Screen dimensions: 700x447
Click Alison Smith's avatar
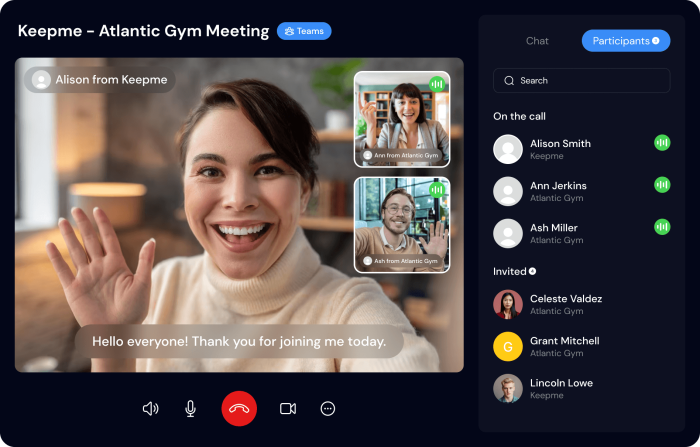point(508,149)
